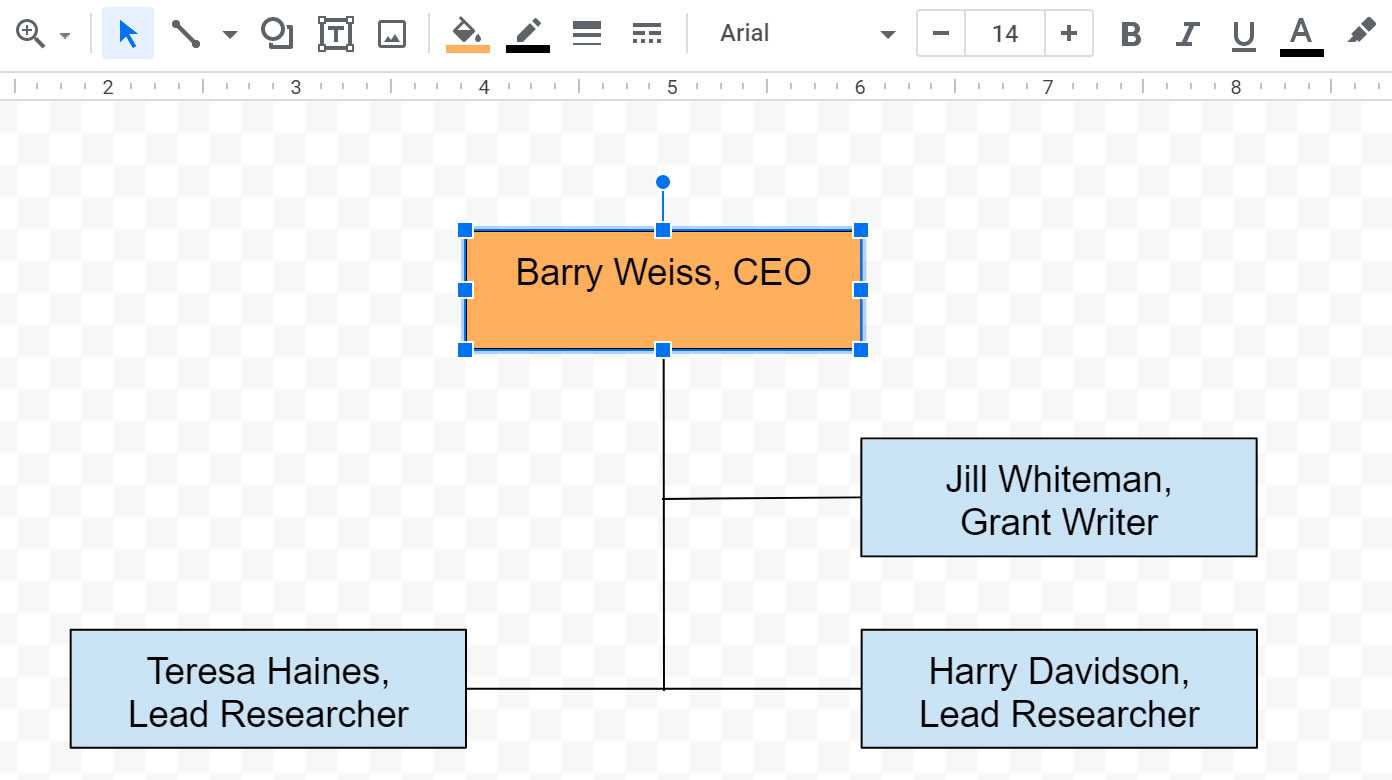The width and height of the screenshot is (1392, 780).
Task: Toggle underline formatting
Action: tap(1243, 32)
